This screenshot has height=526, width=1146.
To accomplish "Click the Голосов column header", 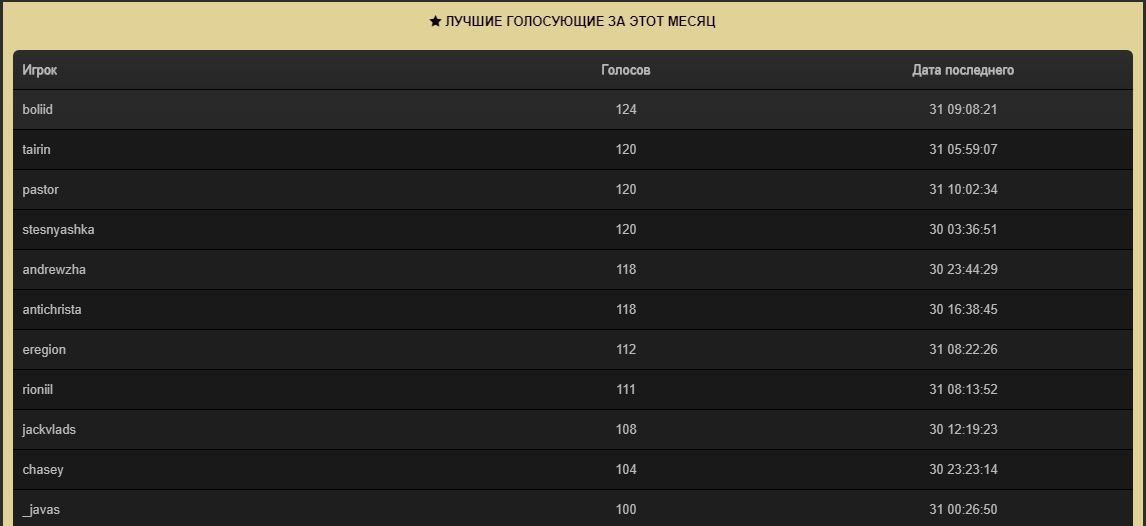I will [626, 70].
